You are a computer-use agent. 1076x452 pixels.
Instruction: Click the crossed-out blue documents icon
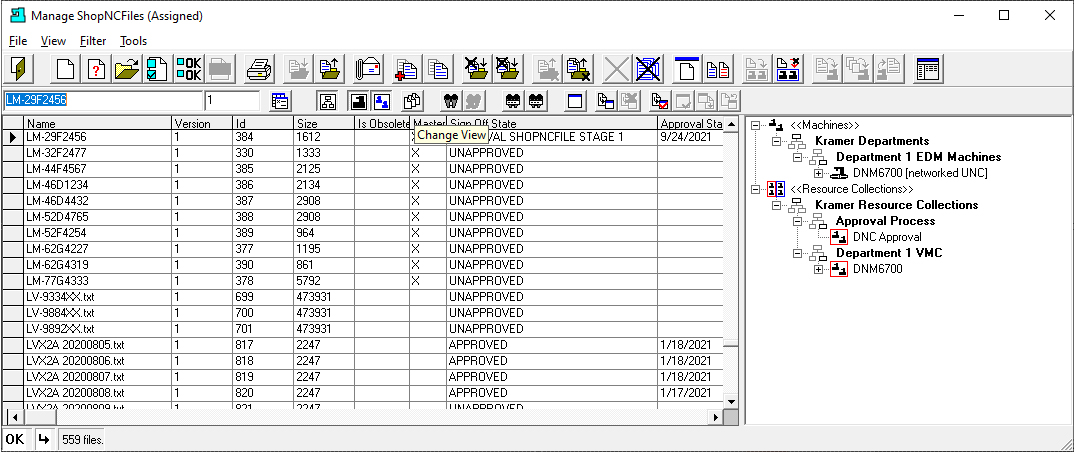pyautogui.click(x=647, y=69)
